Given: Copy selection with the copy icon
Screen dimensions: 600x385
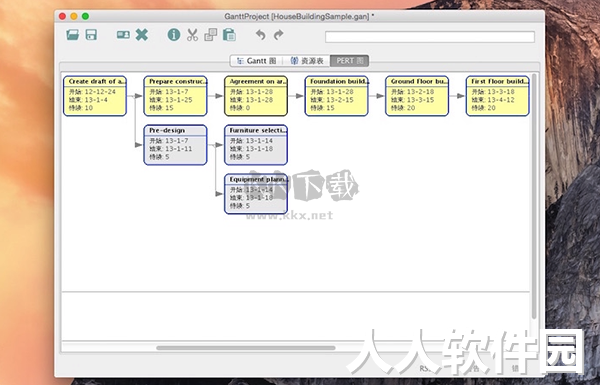Looking at the screenshot, I should pos(210,35).
